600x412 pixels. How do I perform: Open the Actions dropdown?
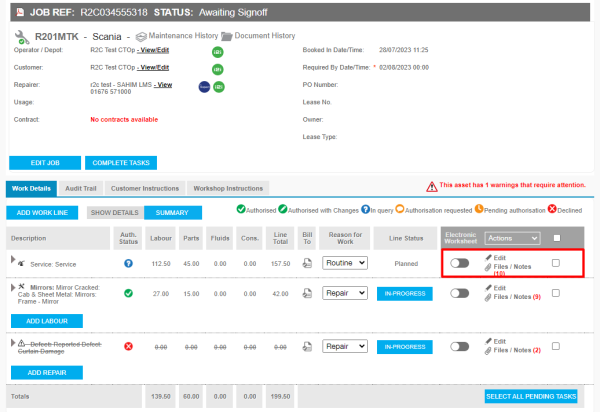point(512,238)
